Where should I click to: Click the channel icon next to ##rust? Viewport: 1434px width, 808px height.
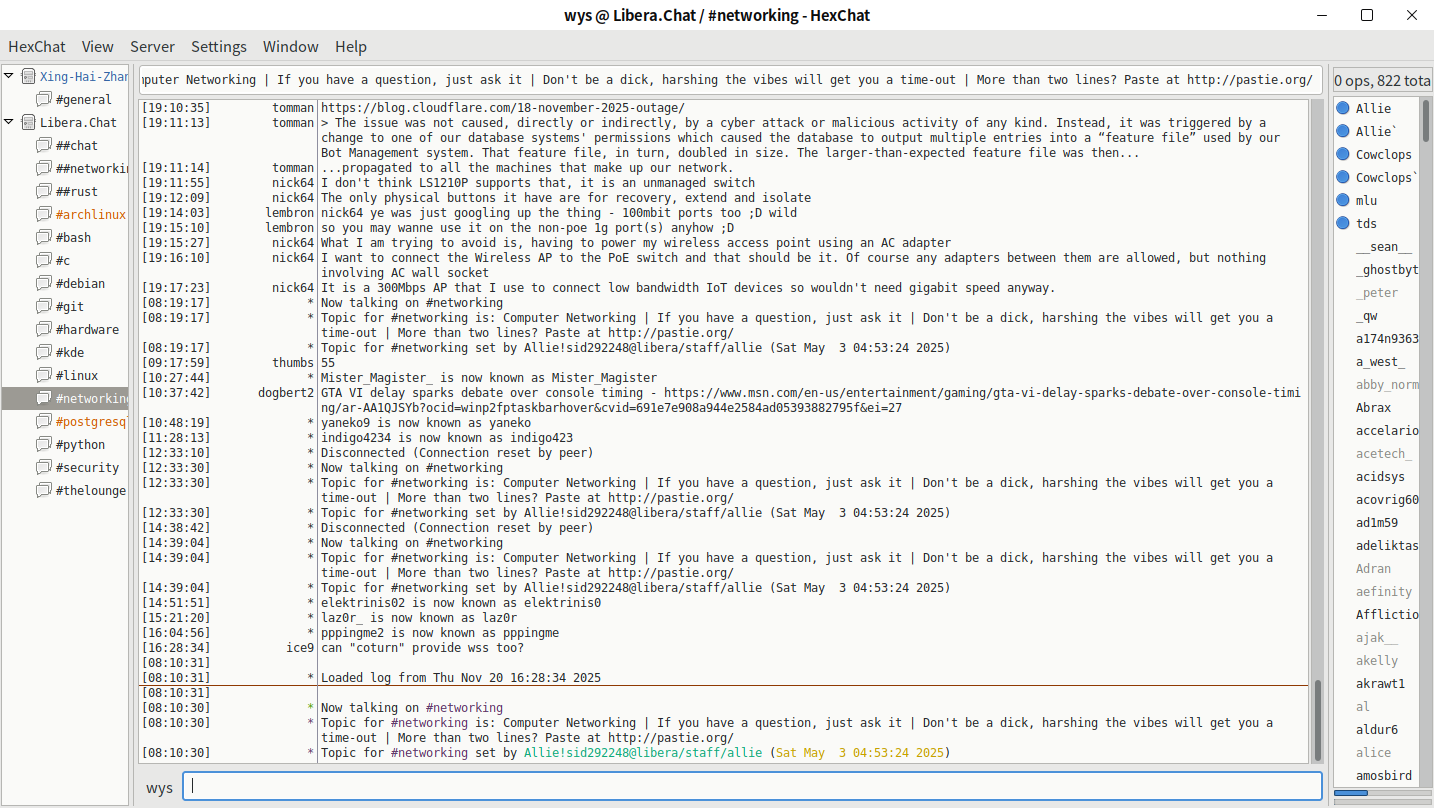click(x=43, y=191)
